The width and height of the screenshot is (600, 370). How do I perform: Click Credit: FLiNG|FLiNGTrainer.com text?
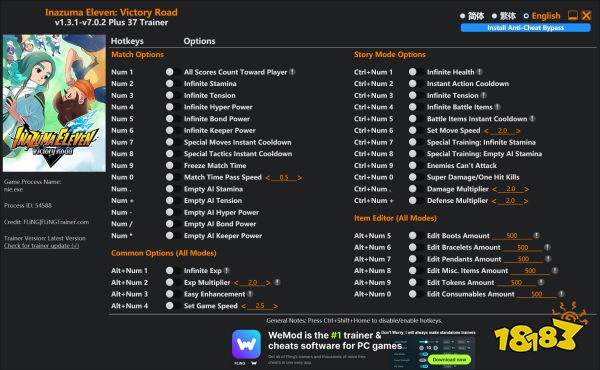[46, 222]
